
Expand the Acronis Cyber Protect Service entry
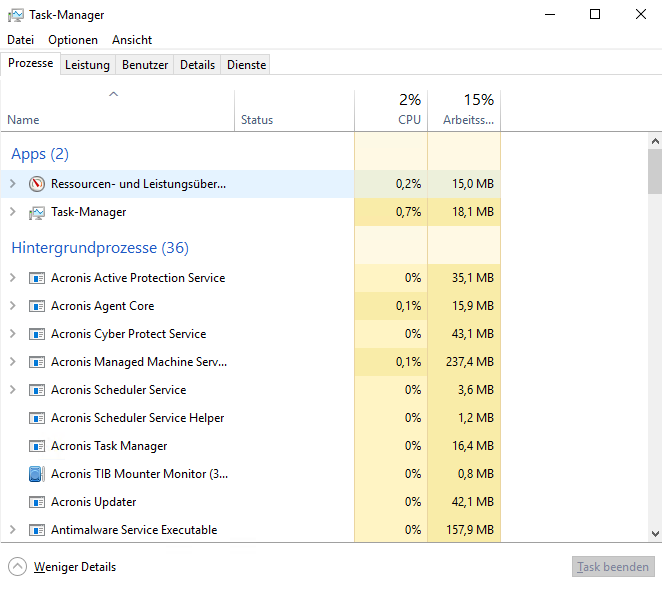tap(13, 334)
